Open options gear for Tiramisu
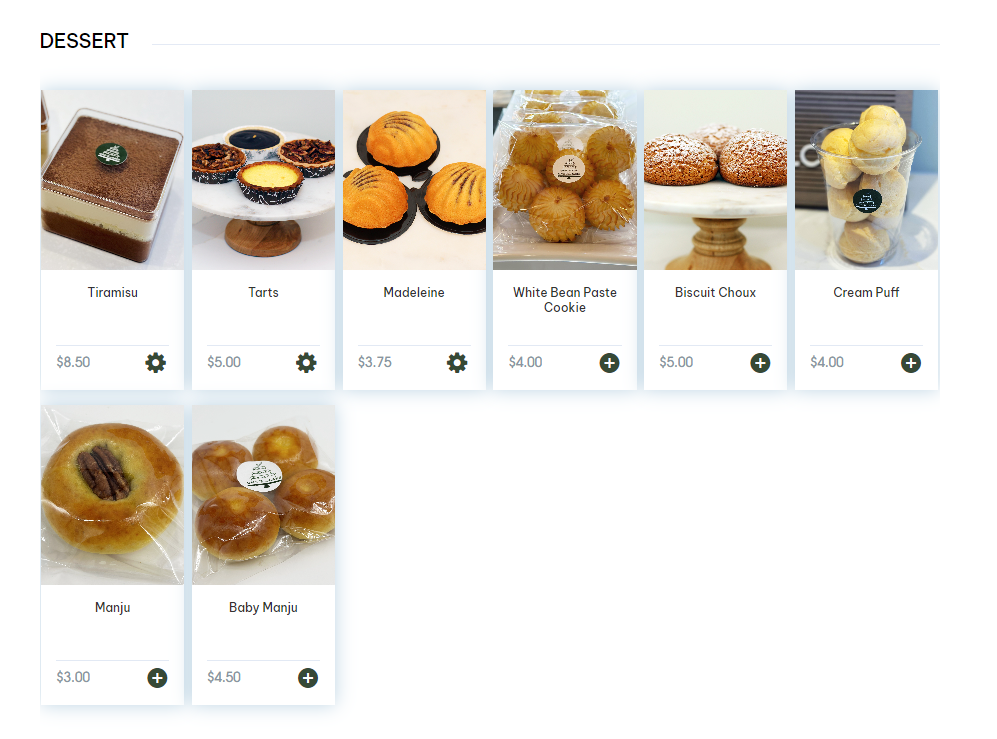 [x=155, y=363]
